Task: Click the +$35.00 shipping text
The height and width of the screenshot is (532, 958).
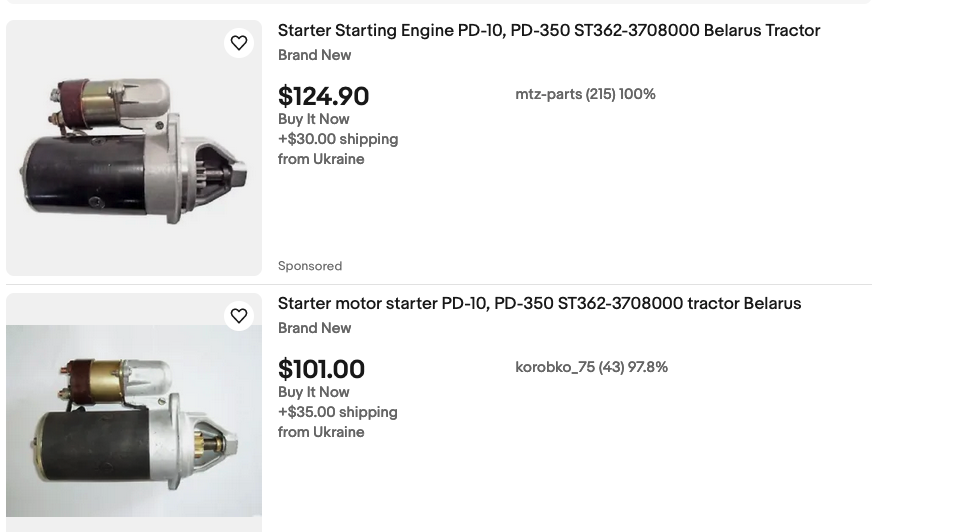Action: pyautogui.click(x=338, y=412)
